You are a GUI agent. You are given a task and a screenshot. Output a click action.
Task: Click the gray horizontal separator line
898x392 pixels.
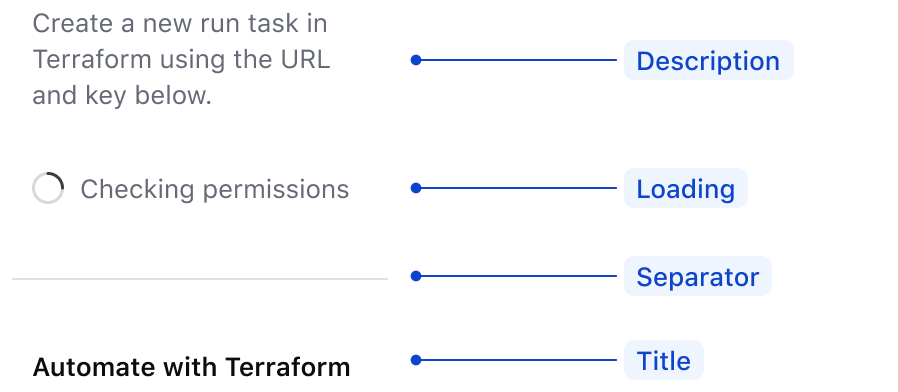[x=200, y=279]
